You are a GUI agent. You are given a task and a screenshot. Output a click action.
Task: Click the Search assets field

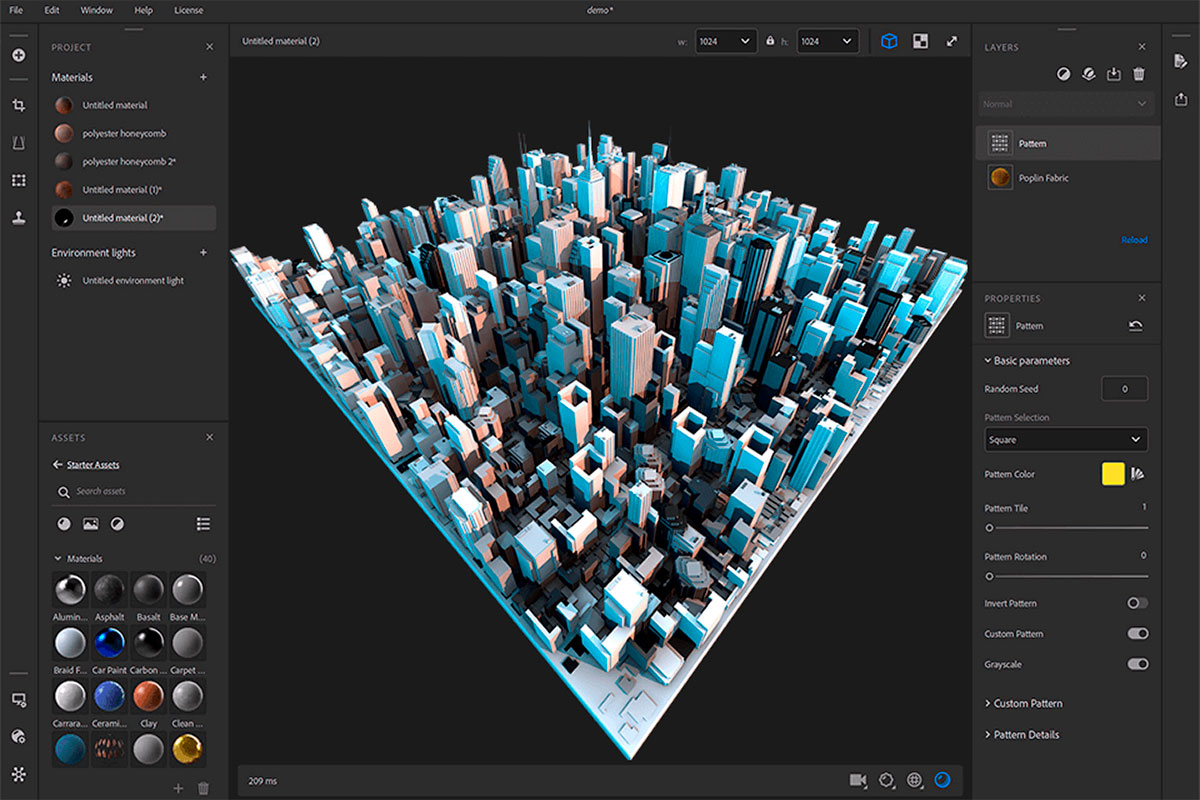134,492
